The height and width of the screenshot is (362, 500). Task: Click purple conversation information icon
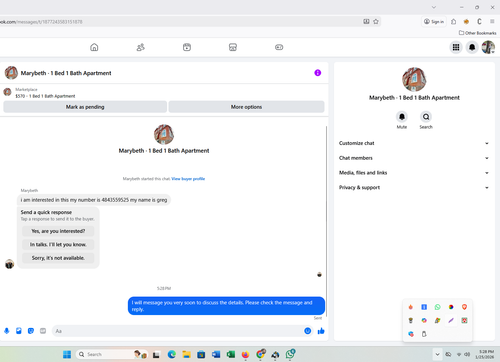tap(318, 73)
